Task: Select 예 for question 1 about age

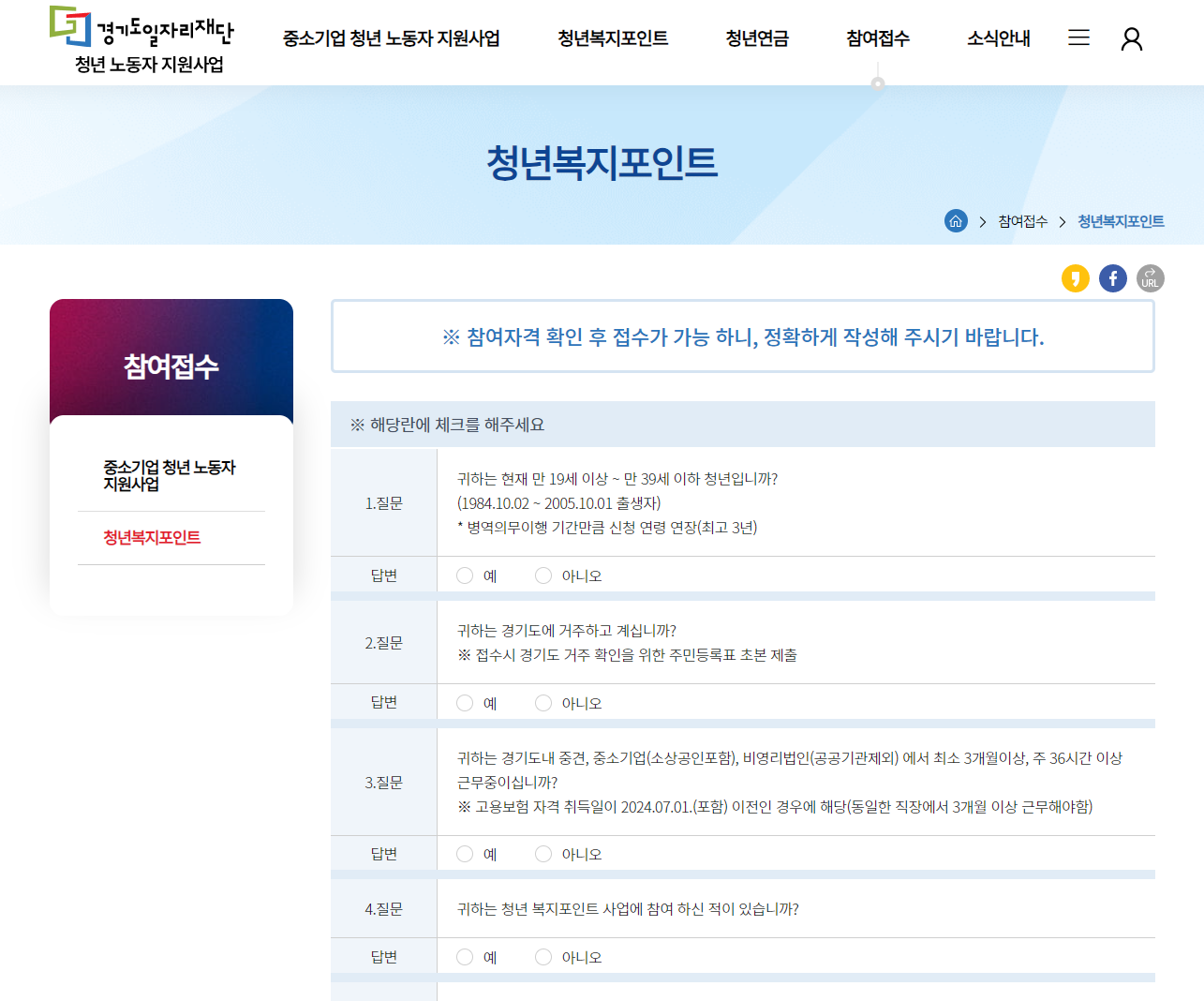Action: 464,575
